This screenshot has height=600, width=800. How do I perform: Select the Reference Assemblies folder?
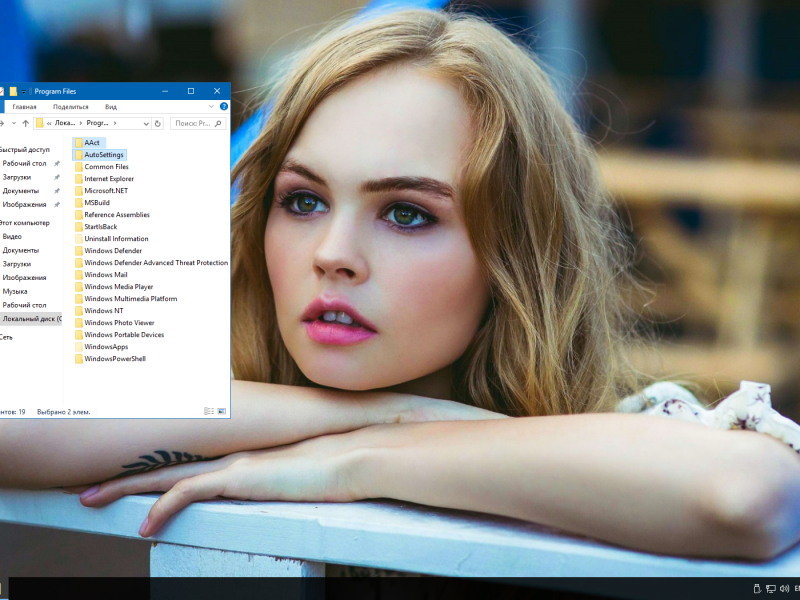click(x=117, y=215)
